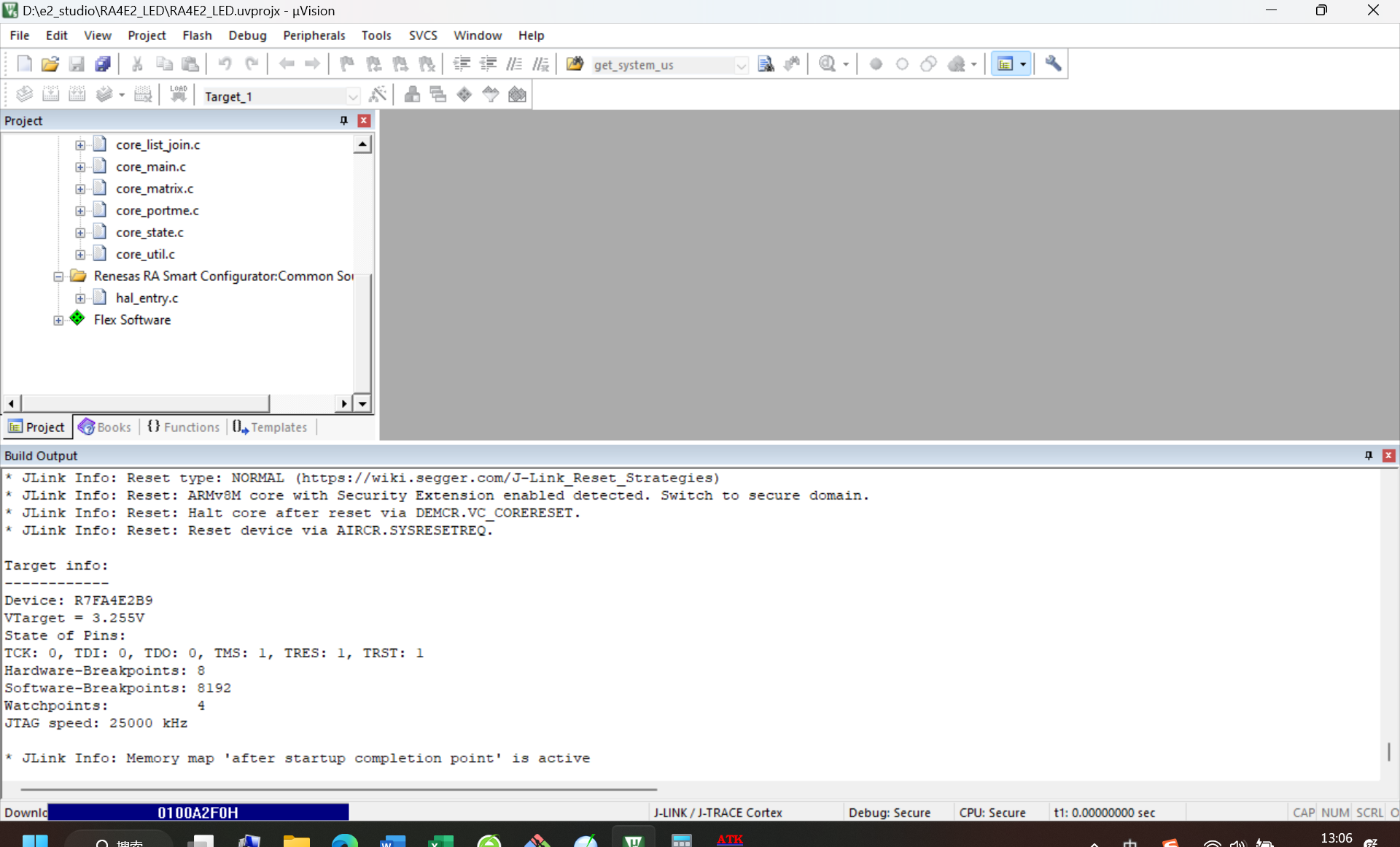Toggle auto-hide pin of Build Output
This screenshot has height=847, width=1400.
[x=1369, y=455]
